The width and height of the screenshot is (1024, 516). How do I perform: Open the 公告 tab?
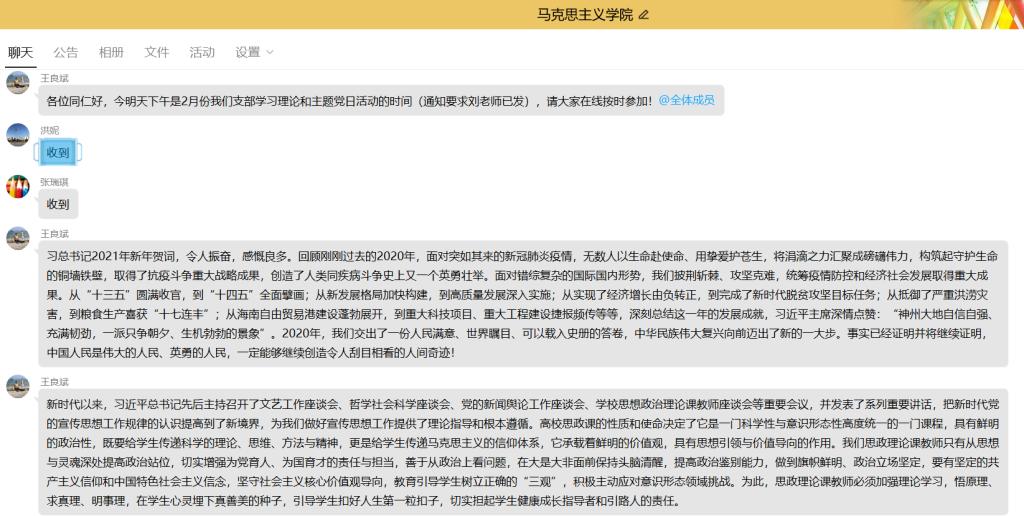tap(66, 52)
